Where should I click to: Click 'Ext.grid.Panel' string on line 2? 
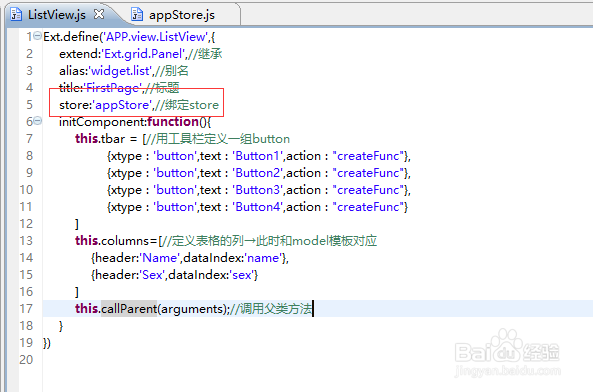pyautogui.click(x=143, y=54)
